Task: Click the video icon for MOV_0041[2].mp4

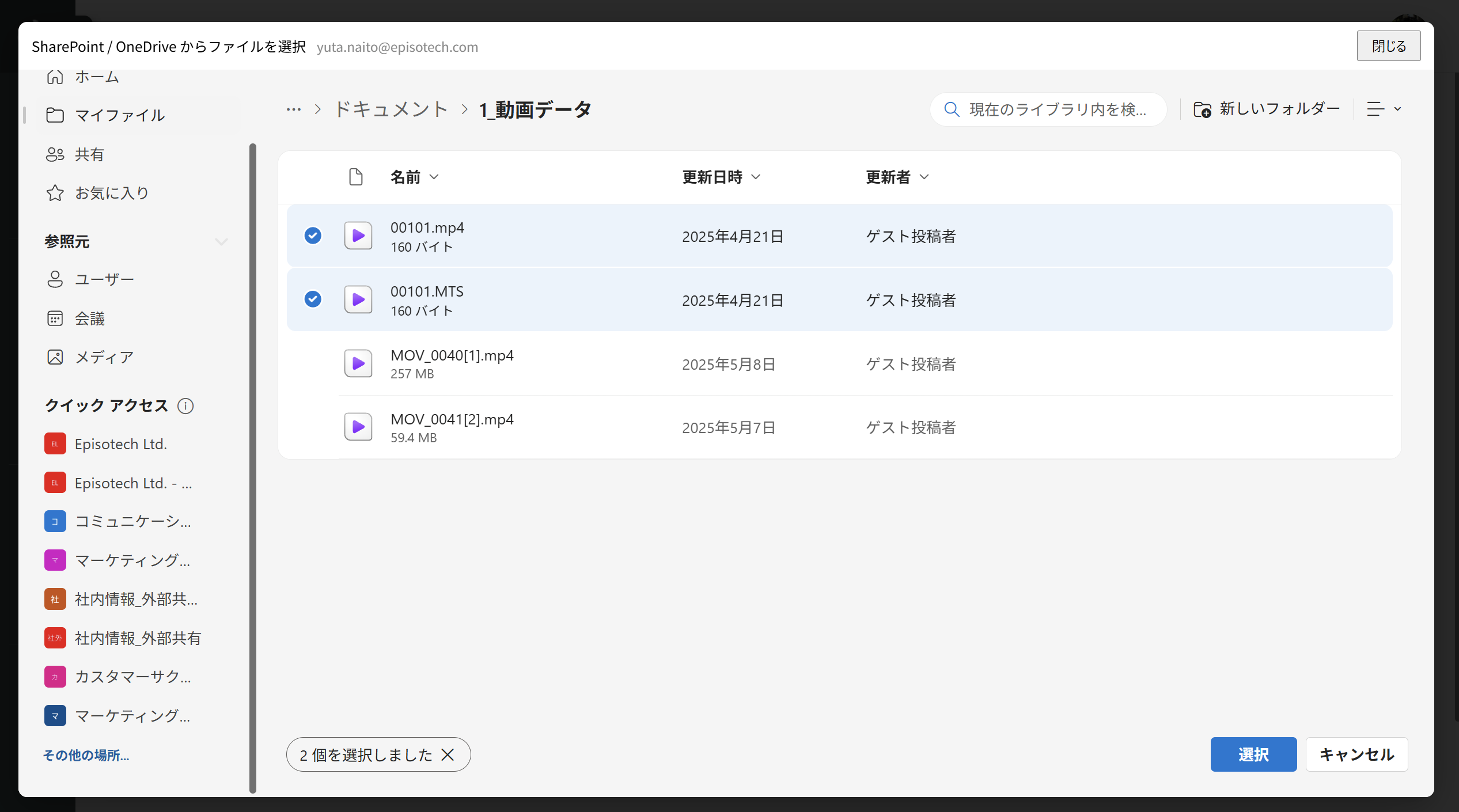Action: 358,427
